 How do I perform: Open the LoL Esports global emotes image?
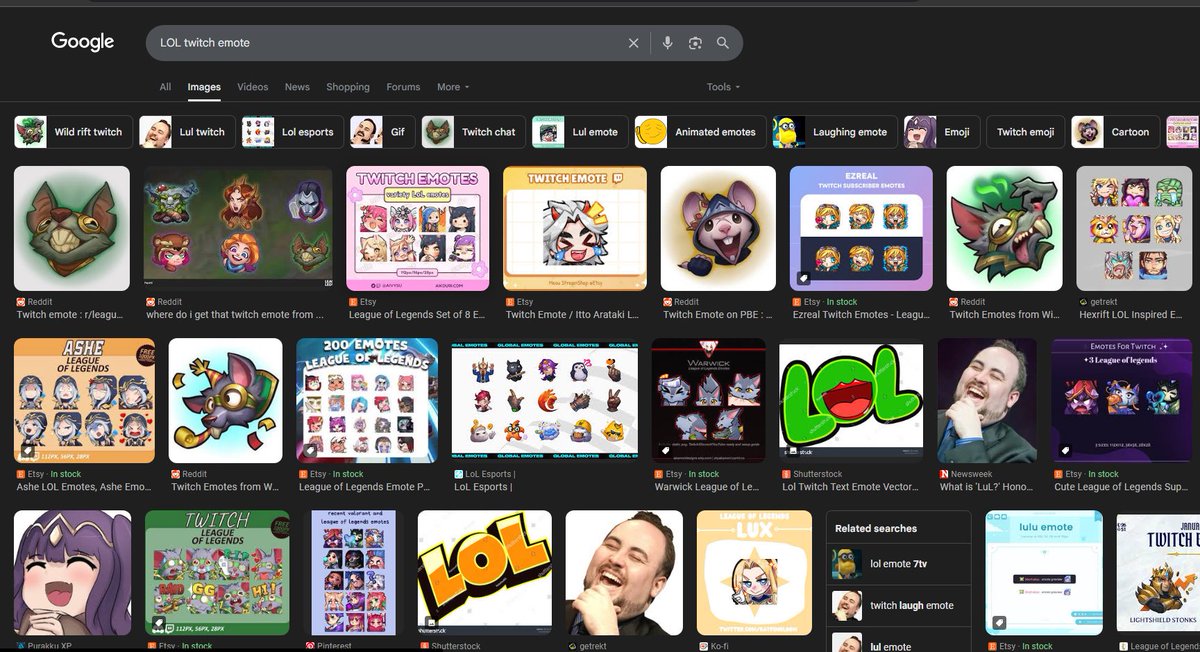click(545, 400)
